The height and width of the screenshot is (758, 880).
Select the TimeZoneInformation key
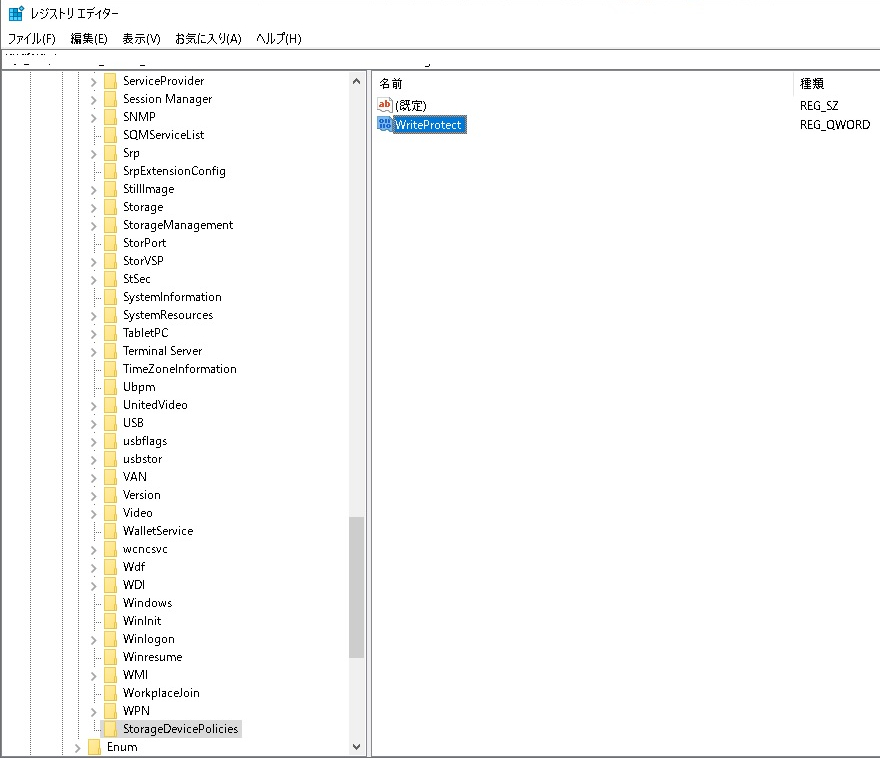point(180,368)
